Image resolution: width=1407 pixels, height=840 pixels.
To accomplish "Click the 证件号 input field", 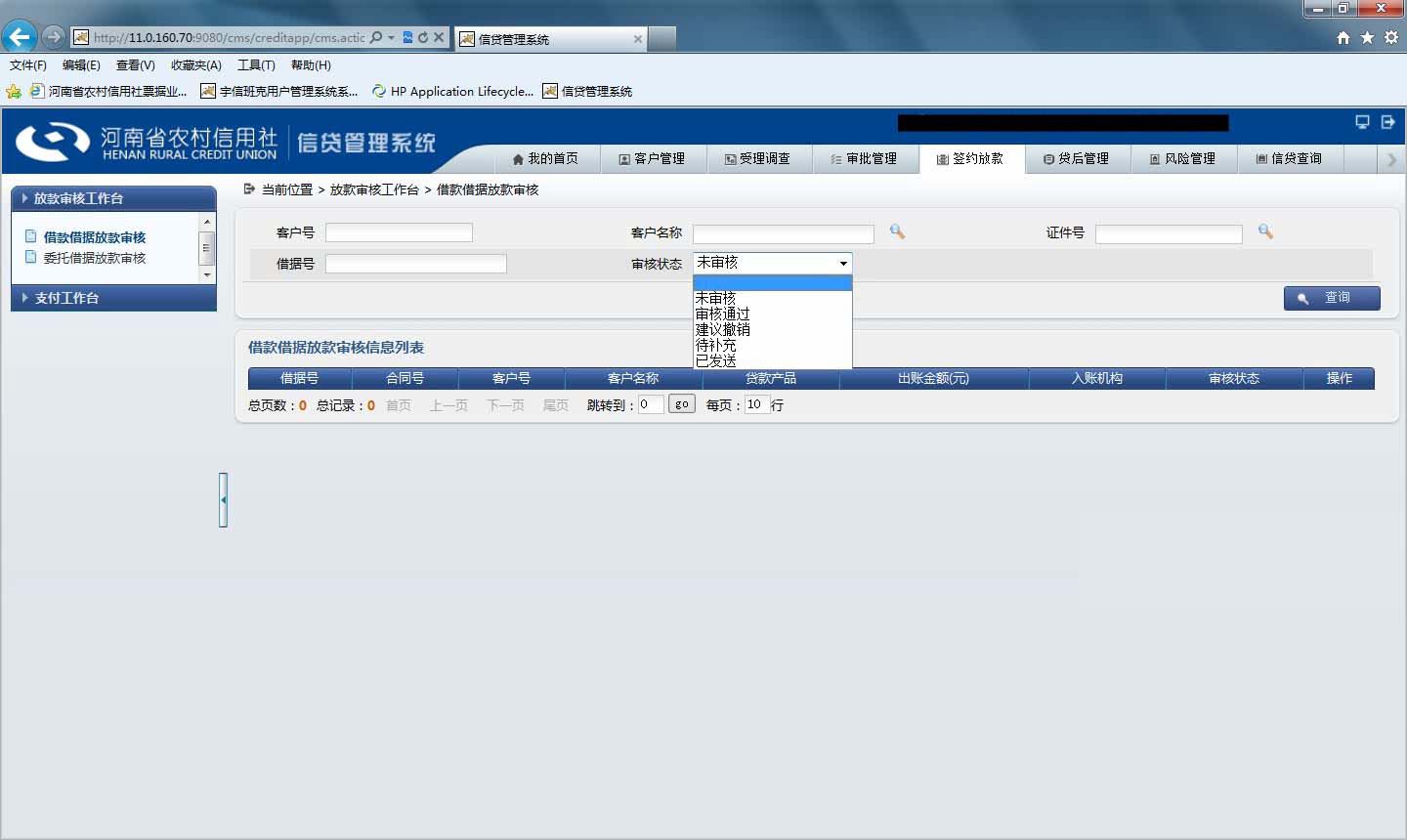I will tap(1169, 234).
